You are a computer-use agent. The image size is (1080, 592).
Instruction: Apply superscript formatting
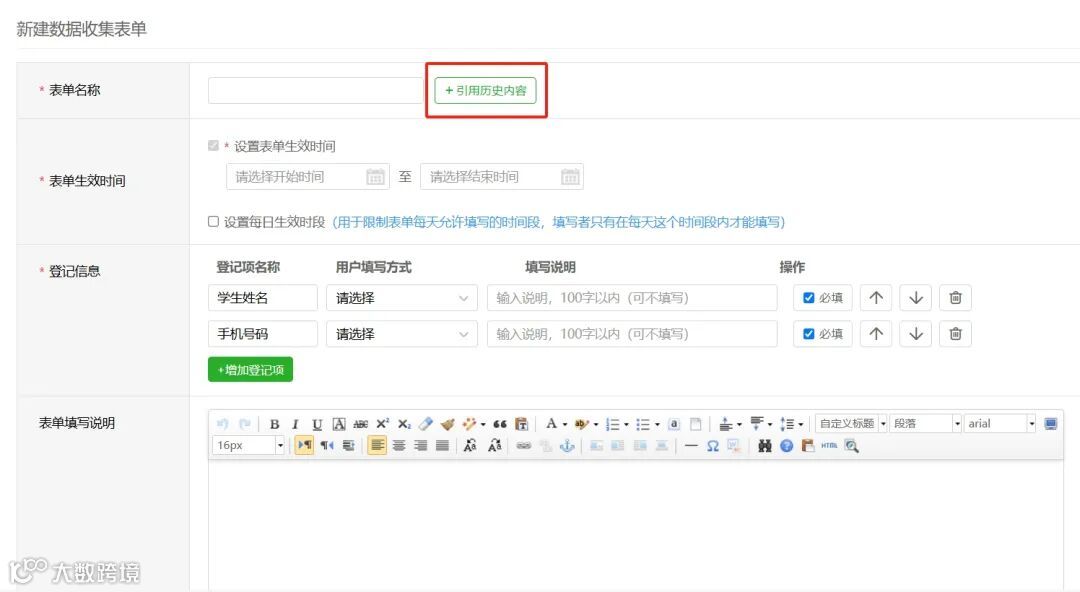[382, 424]
